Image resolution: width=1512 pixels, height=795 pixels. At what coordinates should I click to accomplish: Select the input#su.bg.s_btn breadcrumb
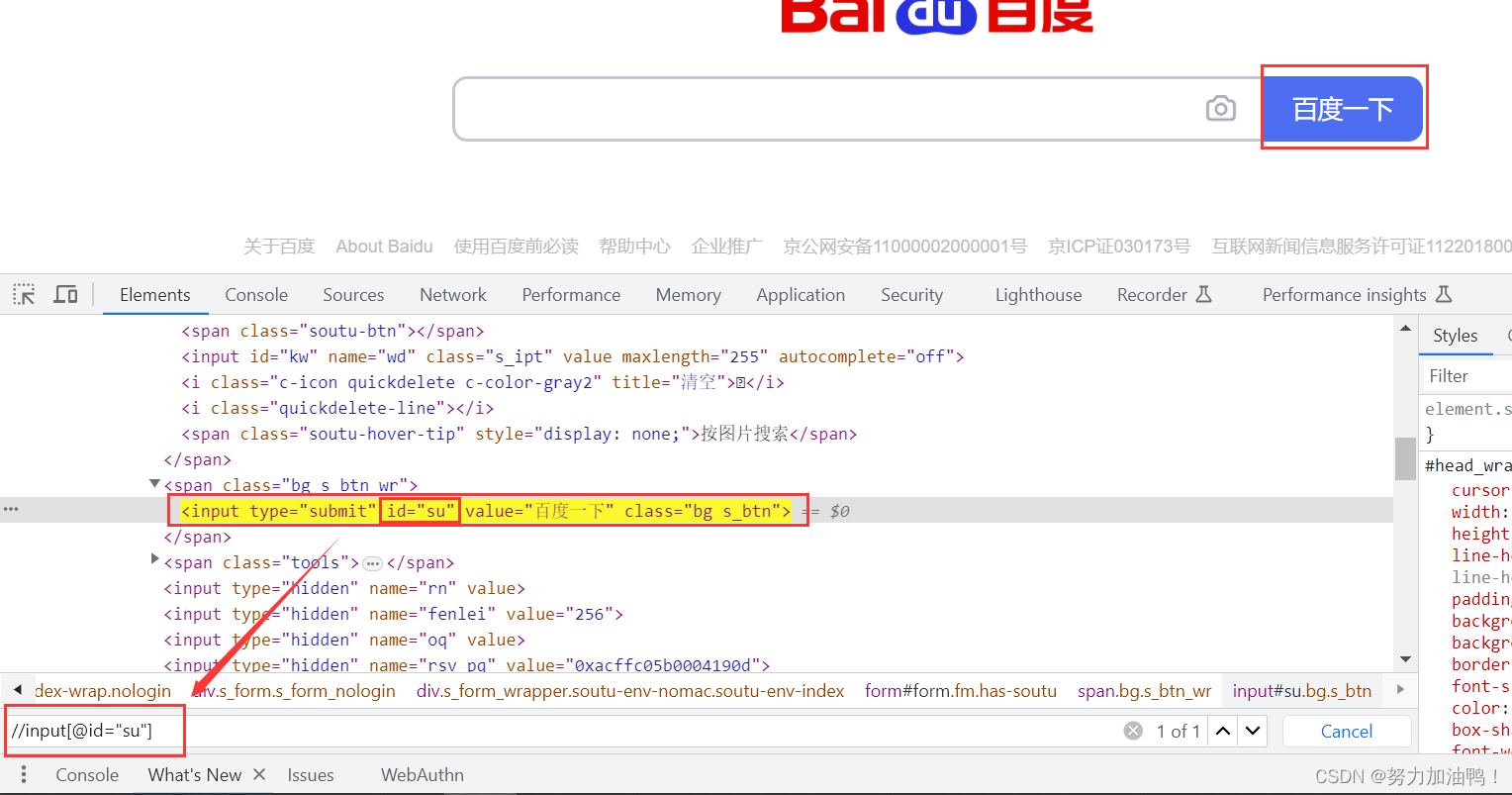[x=1302, y=691]
